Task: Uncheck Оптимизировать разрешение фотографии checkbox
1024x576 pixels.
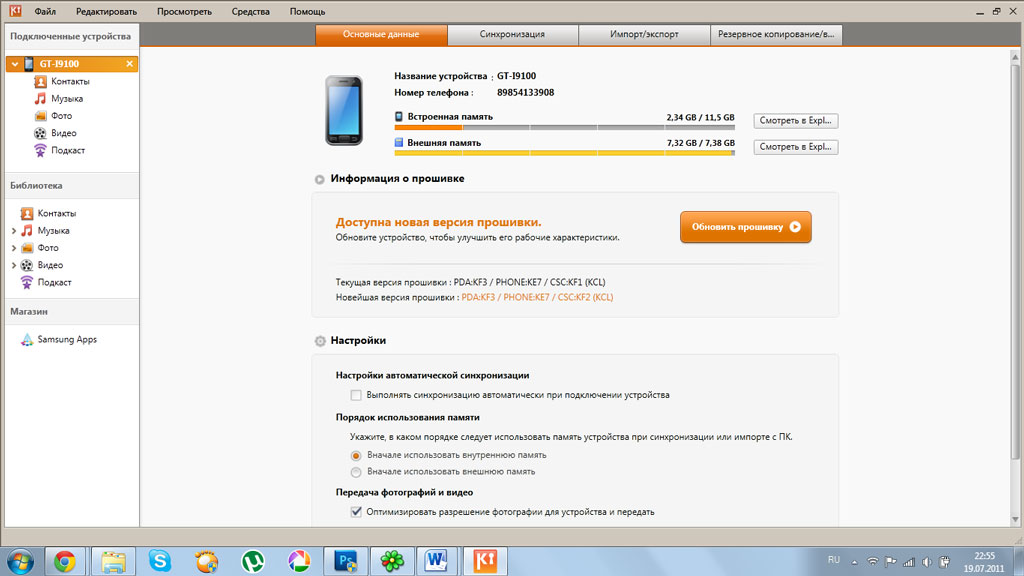Action: [356, 512]
